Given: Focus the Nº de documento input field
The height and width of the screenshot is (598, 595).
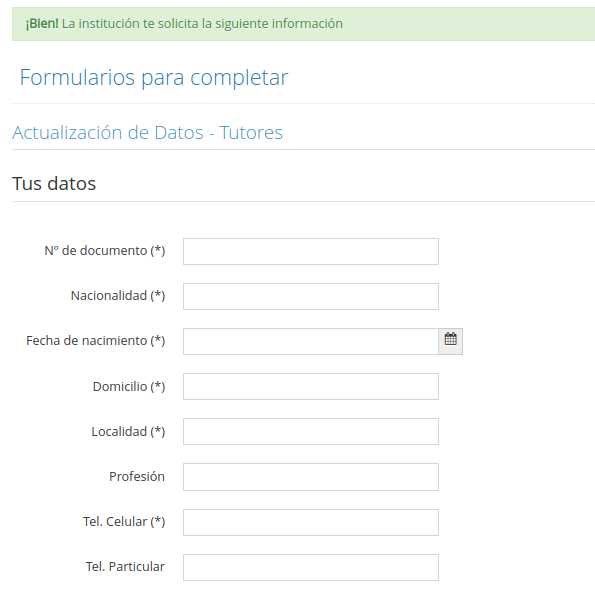Looking at the screenshot, I should 311,251.
